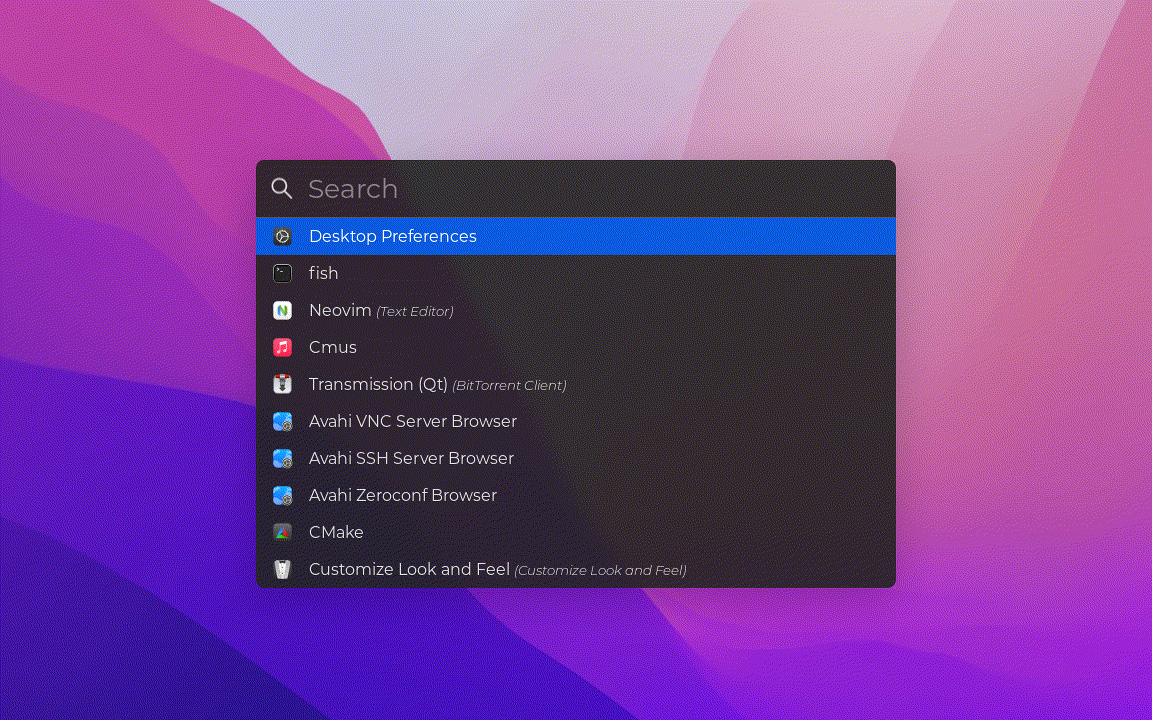Select Avahi SSH Server Browser text
This screenshot has width=1152, height=720.
[x=411, y=458]
